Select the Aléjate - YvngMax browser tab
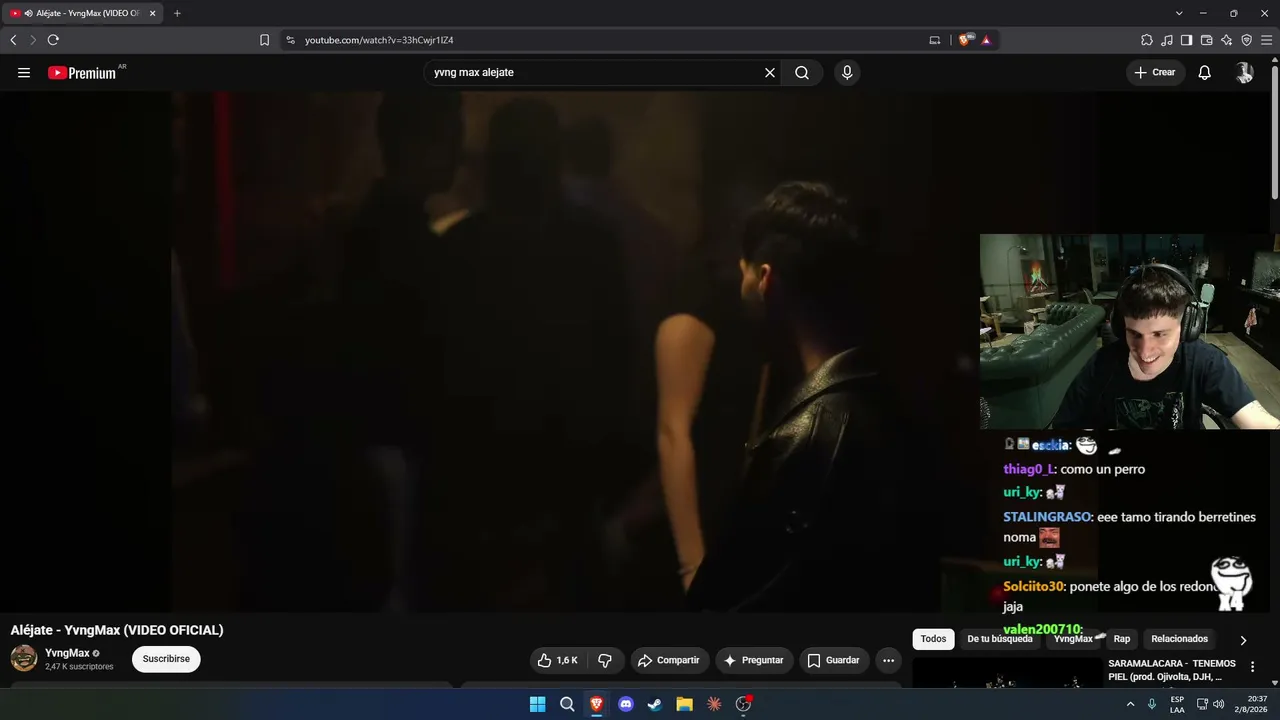The image size is (1280, 720). (x=84, y=13)
